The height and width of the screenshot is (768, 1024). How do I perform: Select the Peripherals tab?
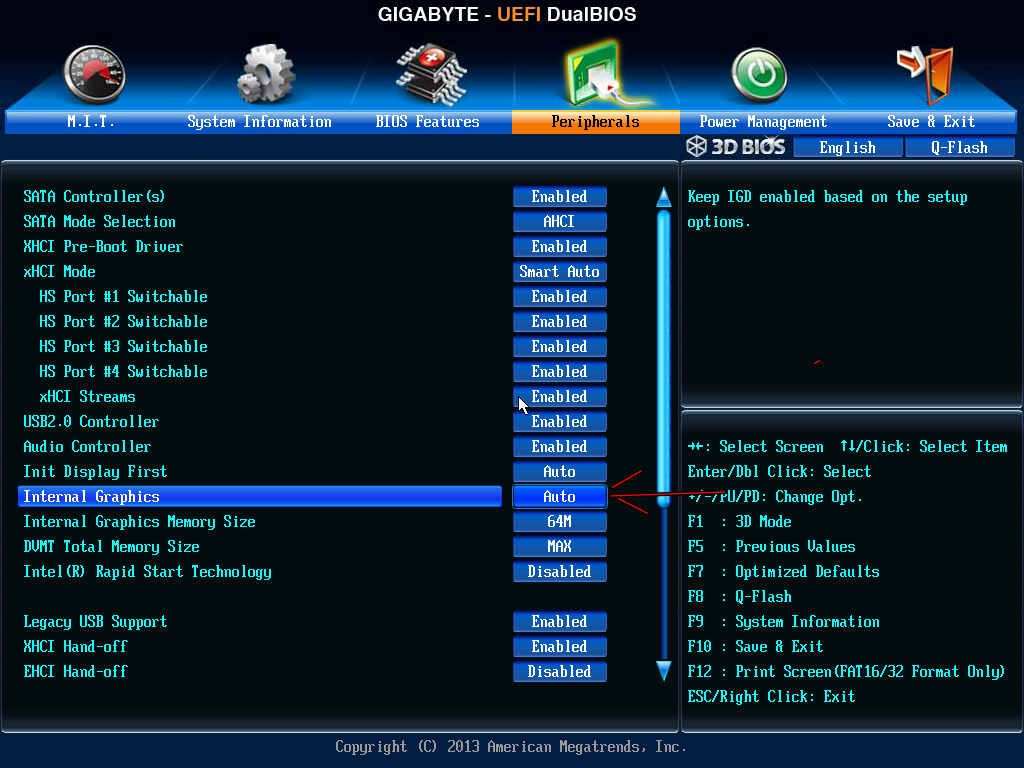[596, 121]
